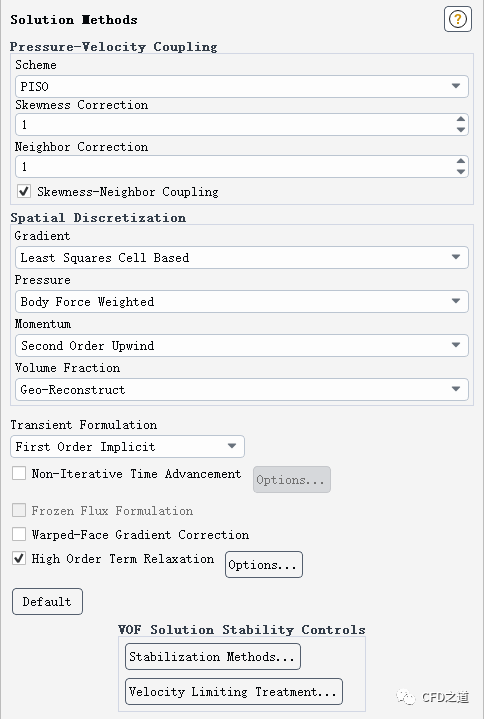This screenshot has width=484, height=719.
Task: Open High Order Term Relaxation Options
Action: coord(264,564)
